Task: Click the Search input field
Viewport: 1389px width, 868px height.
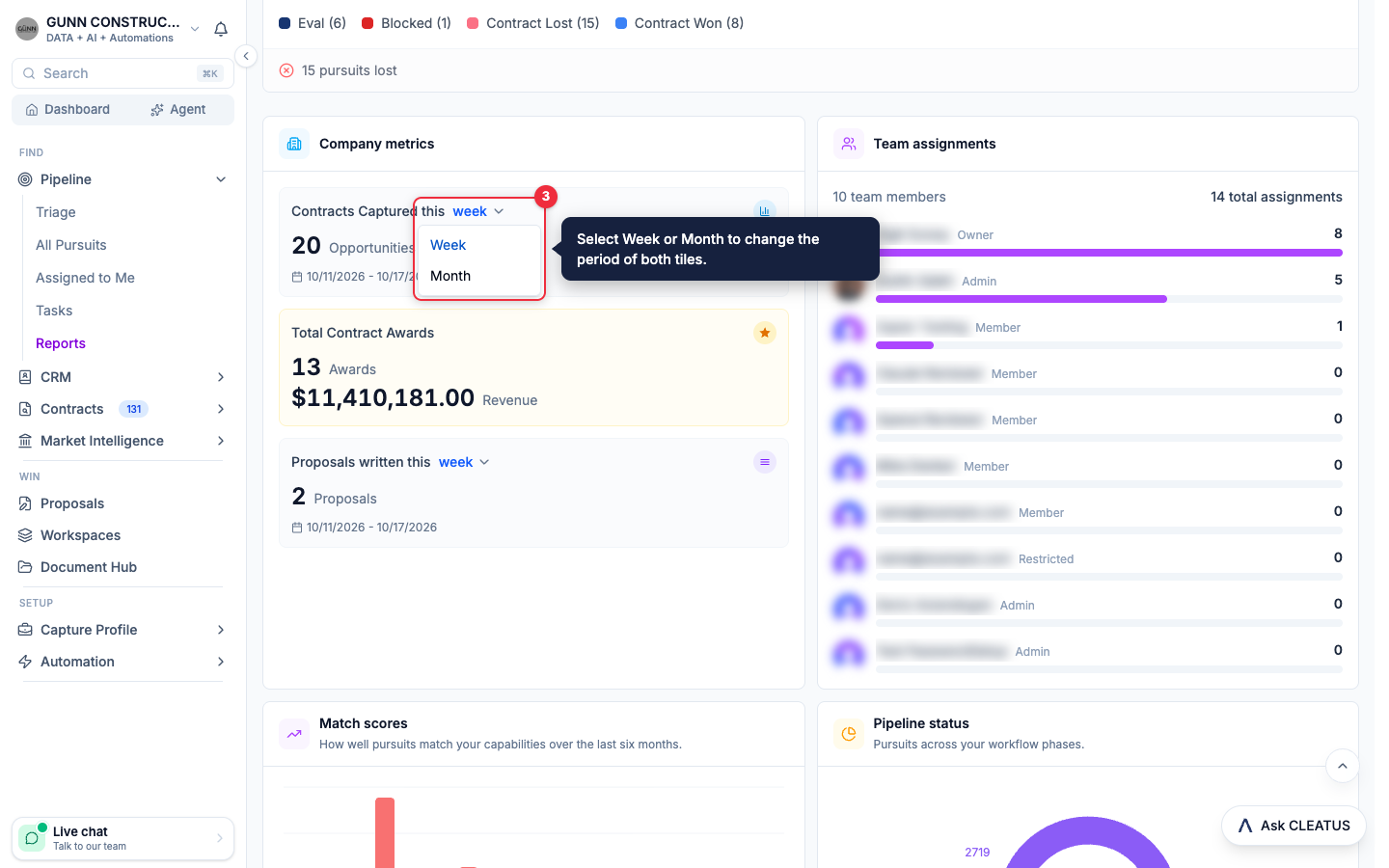Action: pos(123,73)
